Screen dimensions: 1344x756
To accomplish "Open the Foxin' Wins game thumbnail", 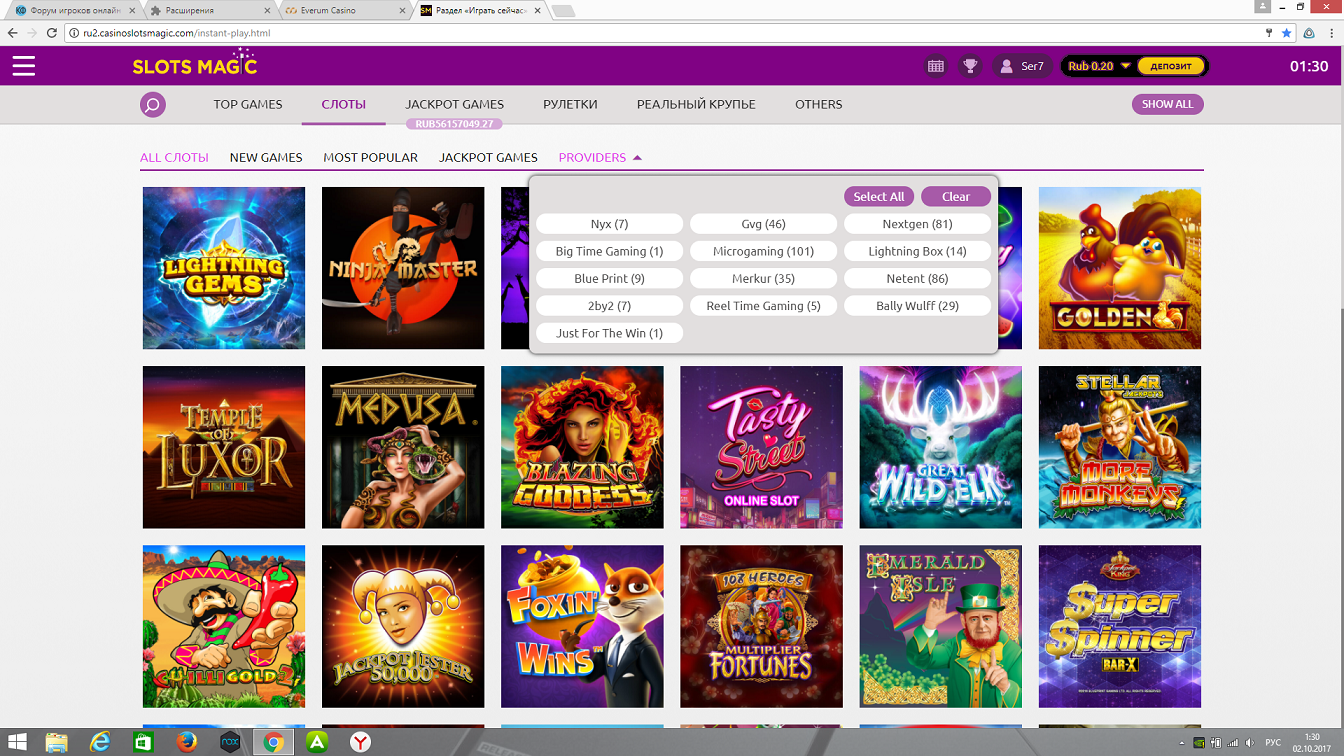I will click(x=582, y=626).
